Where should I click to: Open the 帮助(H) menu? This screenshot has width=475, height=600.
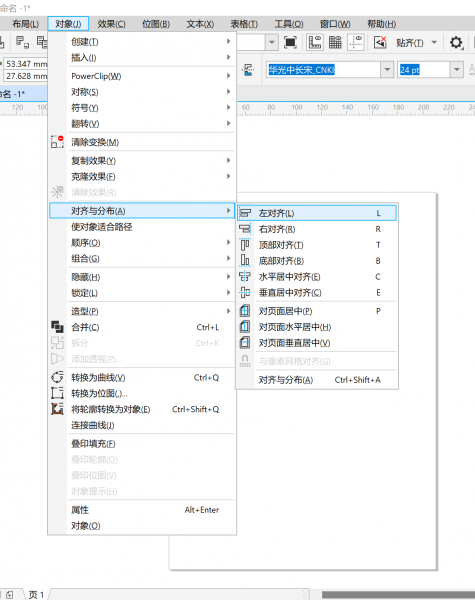tap(382, 24)
